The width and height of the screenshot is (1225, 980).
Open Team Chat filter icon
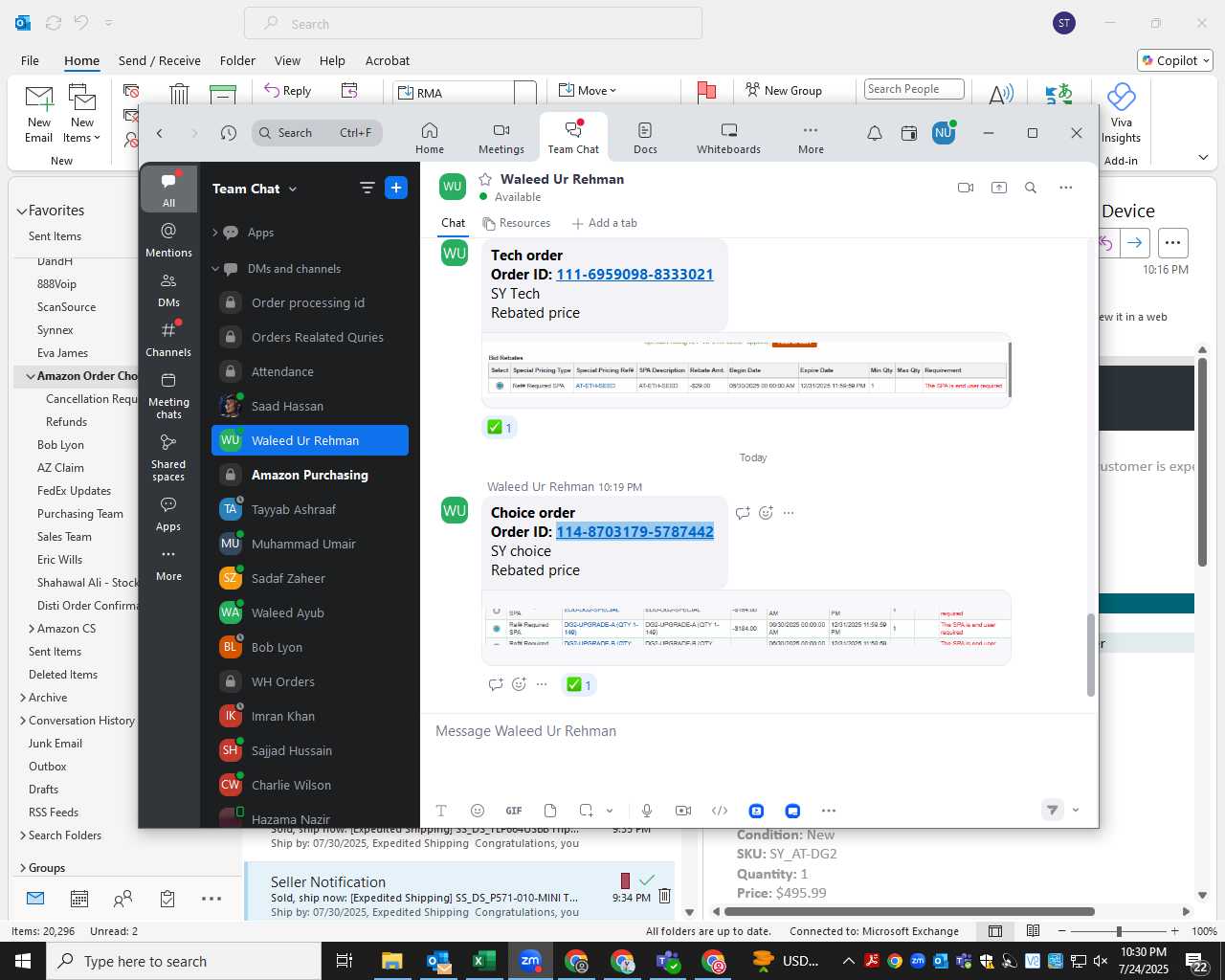coord(367,189)
